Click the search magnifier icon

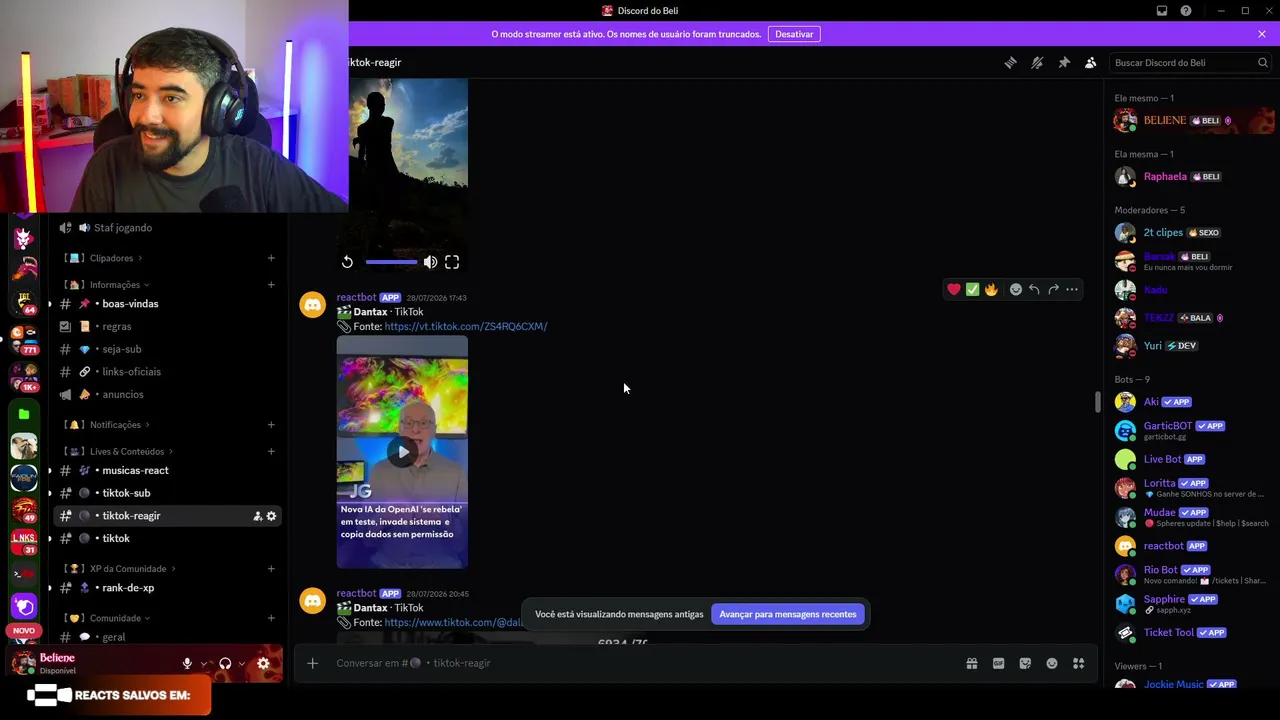1263,63
